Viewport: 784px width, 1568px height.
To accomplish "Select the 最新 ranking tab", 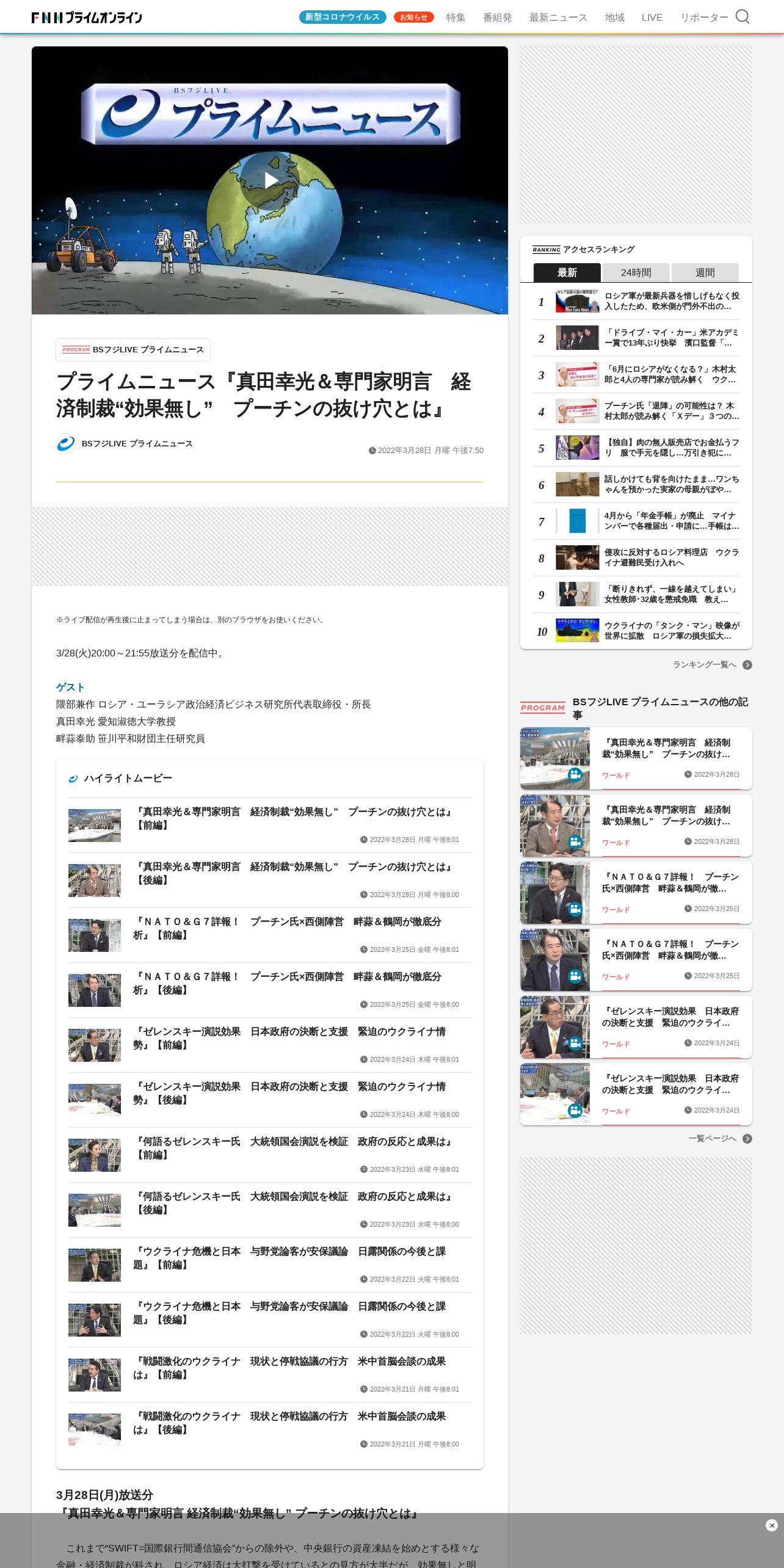I will [567, 272].
